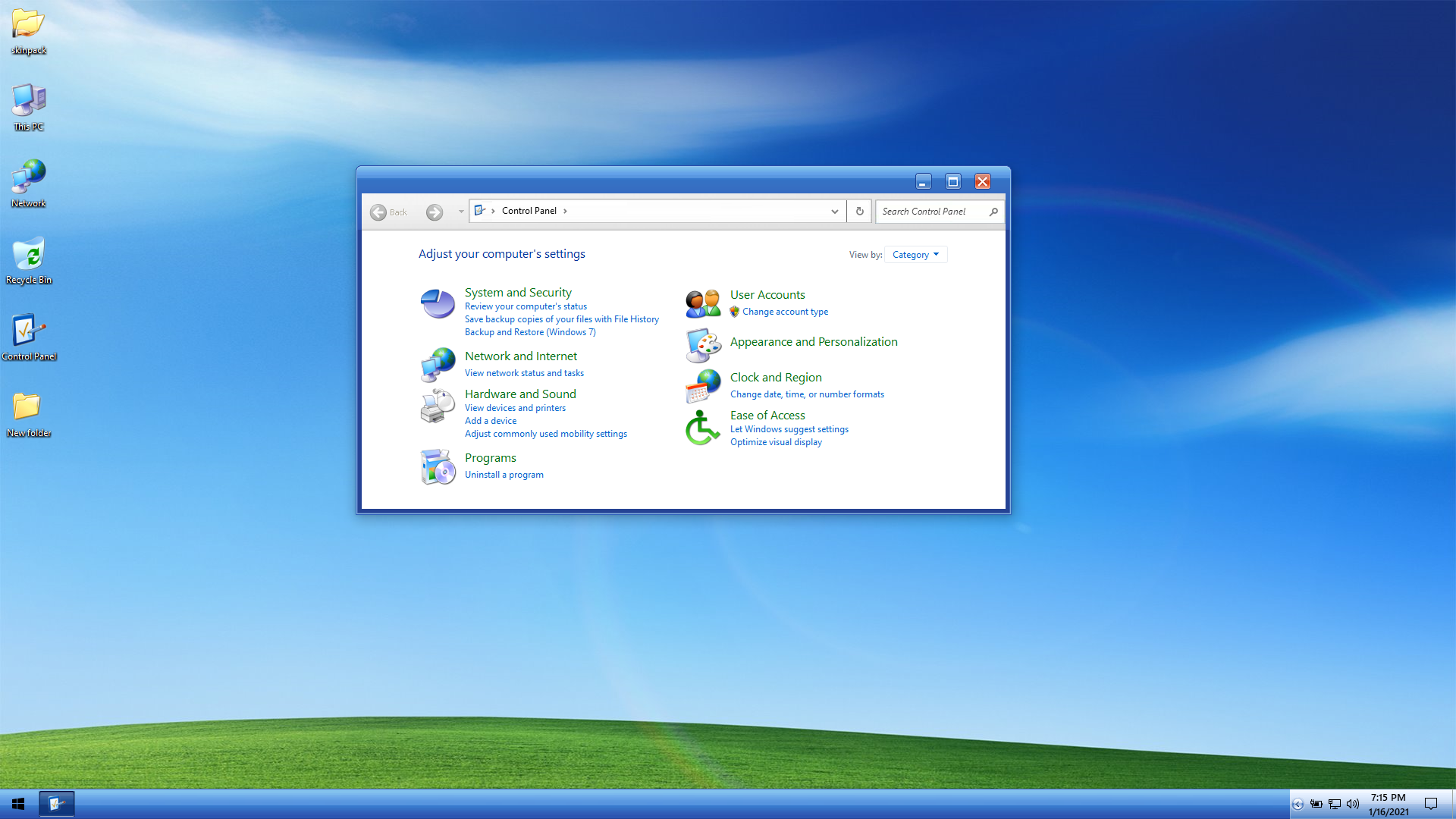Expand the recent locations arrow near Forward
Screen dimensions: 1456x819
click(x=460, y=212)
